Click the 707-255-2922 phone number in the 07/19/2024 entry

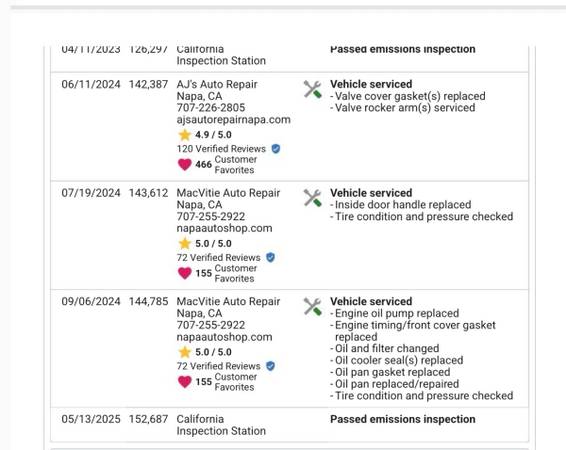211,217
